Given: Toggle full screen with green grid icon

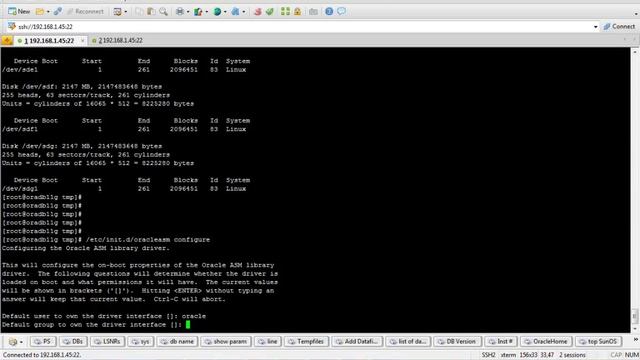Looking at the screenshot, I should coord(285,11).
